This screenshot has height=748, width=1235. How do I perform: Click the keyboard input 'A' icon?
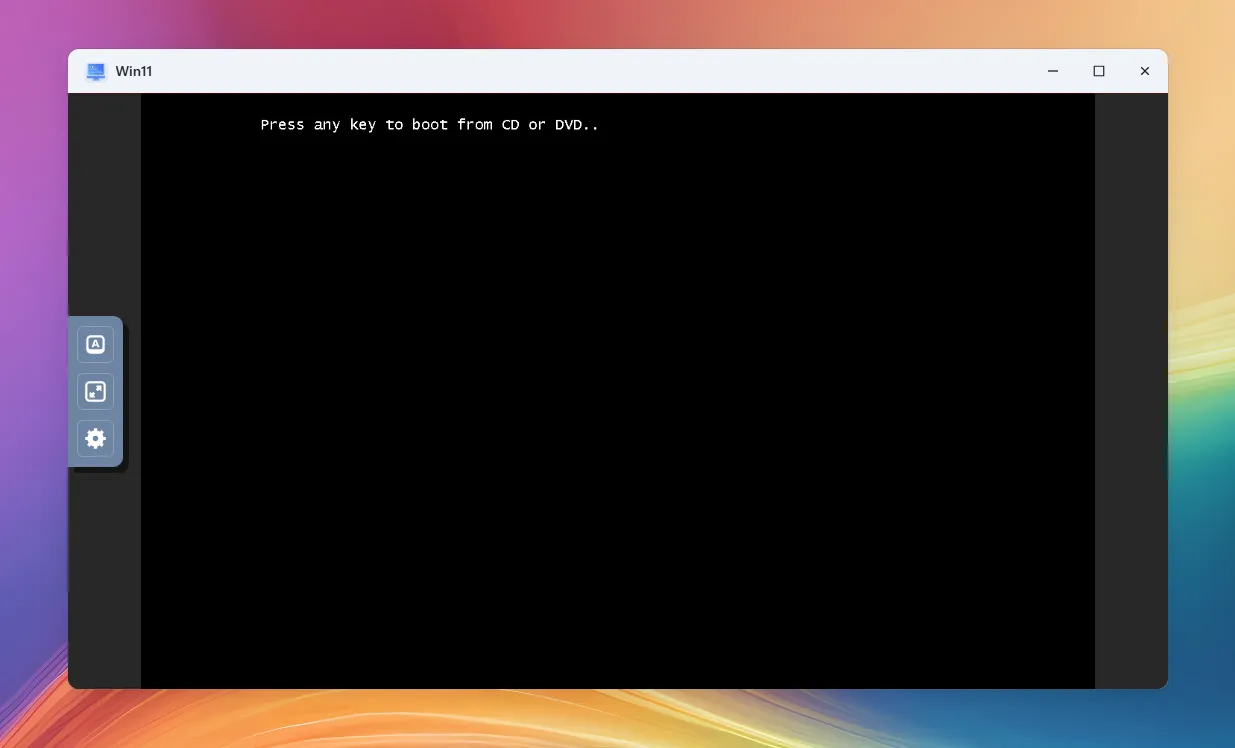click(x=95, y=344)
